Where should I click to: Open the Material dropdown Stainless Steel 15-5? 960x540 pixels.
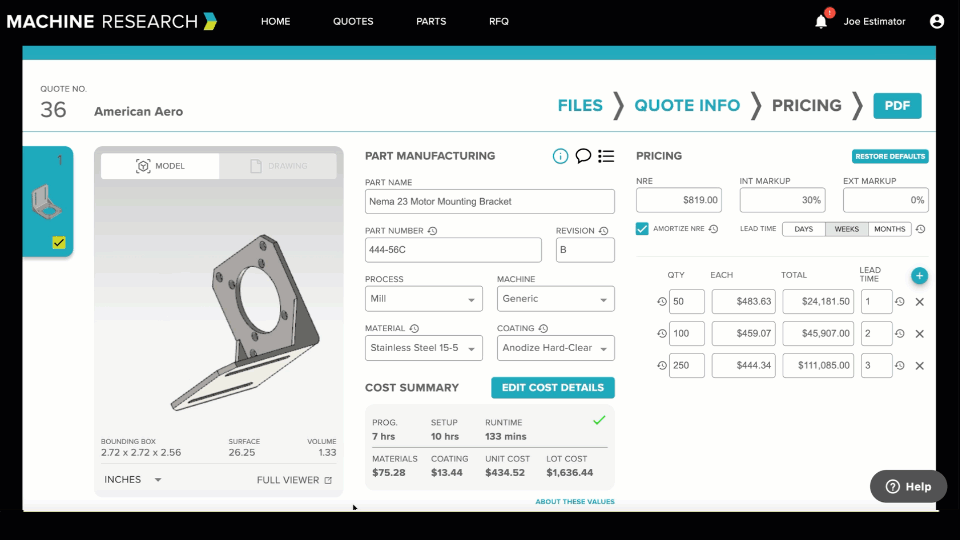click(424, 348)
